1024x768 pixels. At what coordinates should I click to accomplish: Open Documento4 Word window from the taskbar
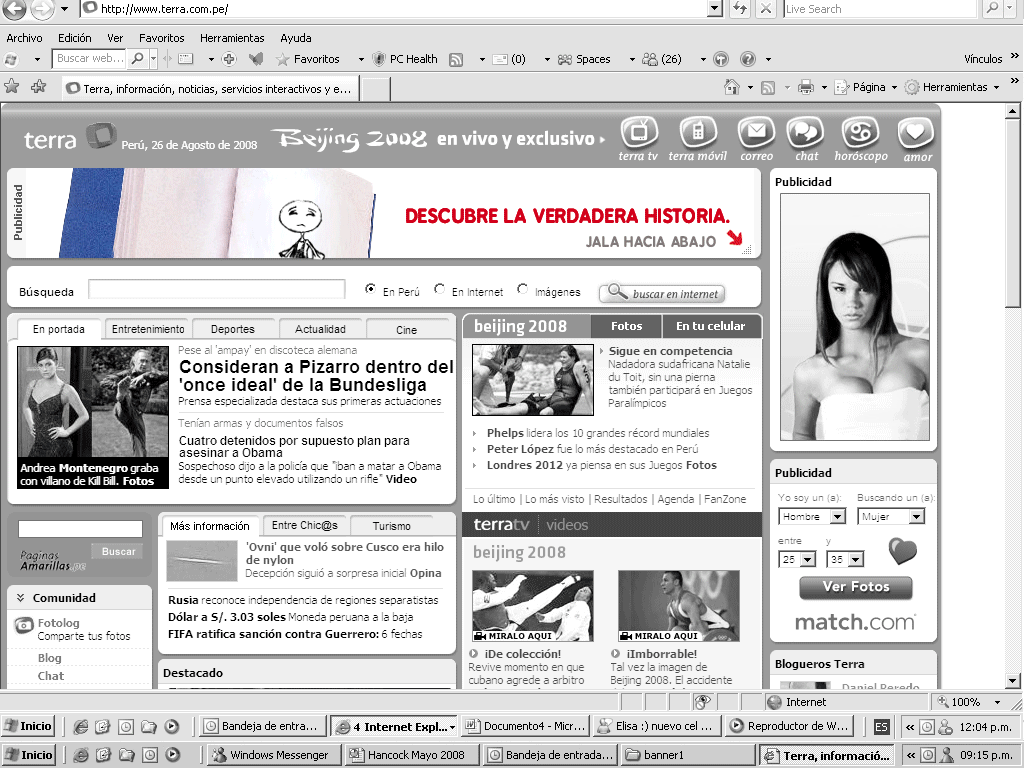pyautogui.click(x=526, y=726)
